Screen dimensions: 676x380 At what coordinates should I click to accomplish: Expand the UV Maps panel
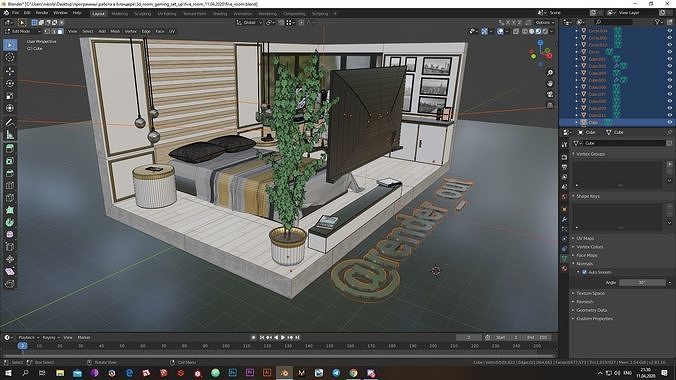(x=585, y=239)
